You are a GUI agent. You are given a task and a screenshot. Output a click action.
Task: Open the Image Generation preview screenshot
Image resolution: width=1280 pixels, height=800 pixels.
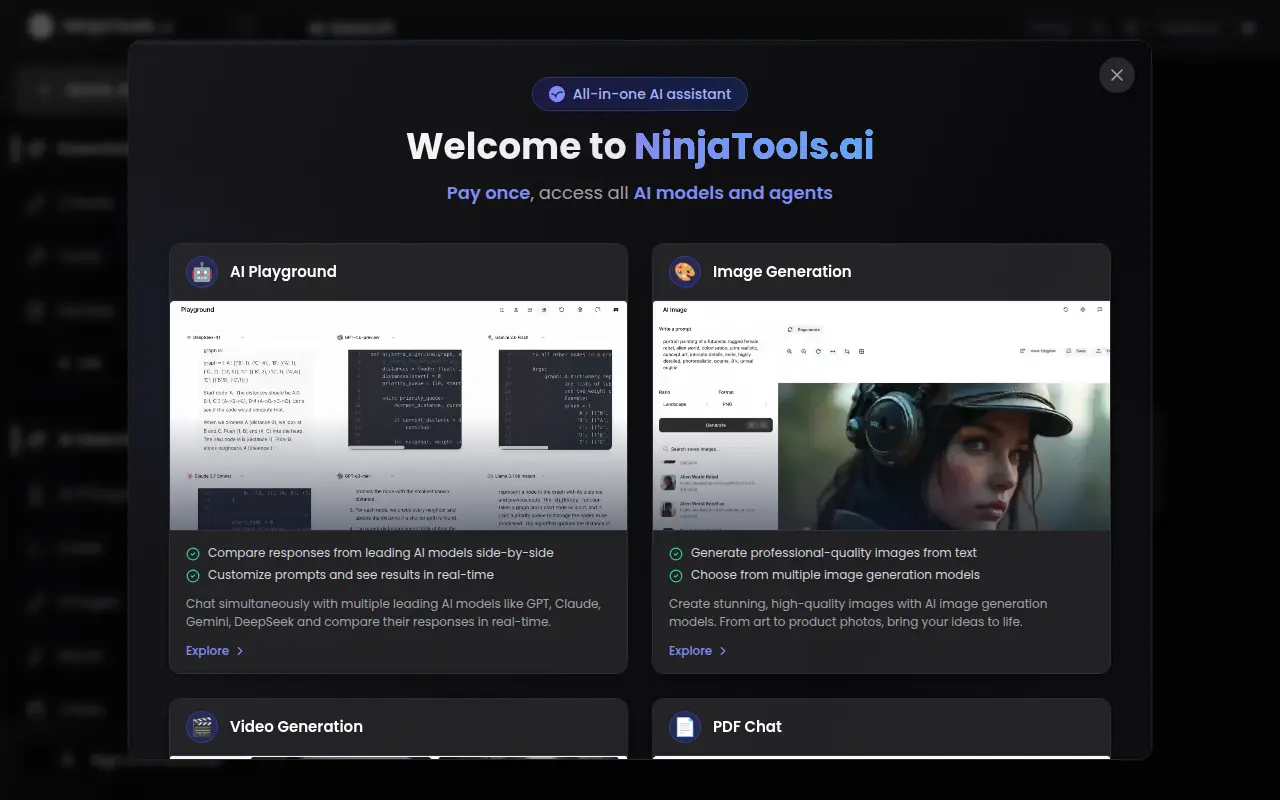tap(881, 416)
